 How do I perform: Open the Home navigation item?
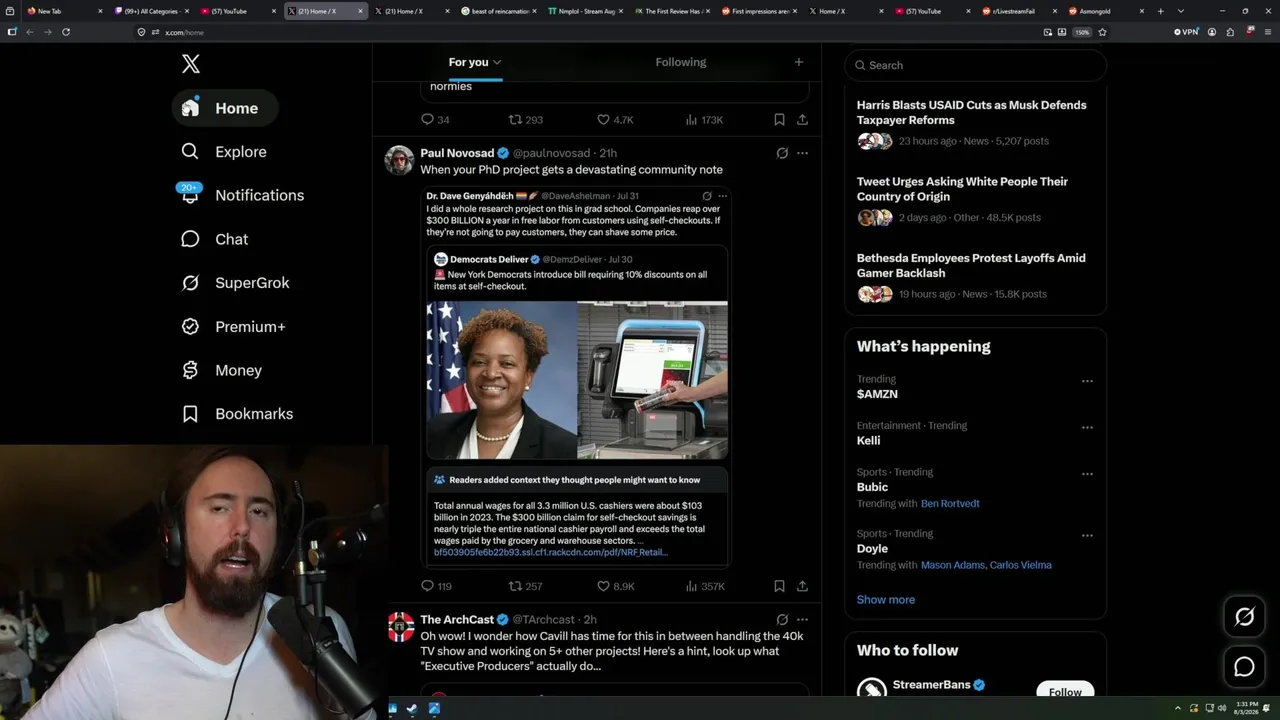(x=225, y=108)
